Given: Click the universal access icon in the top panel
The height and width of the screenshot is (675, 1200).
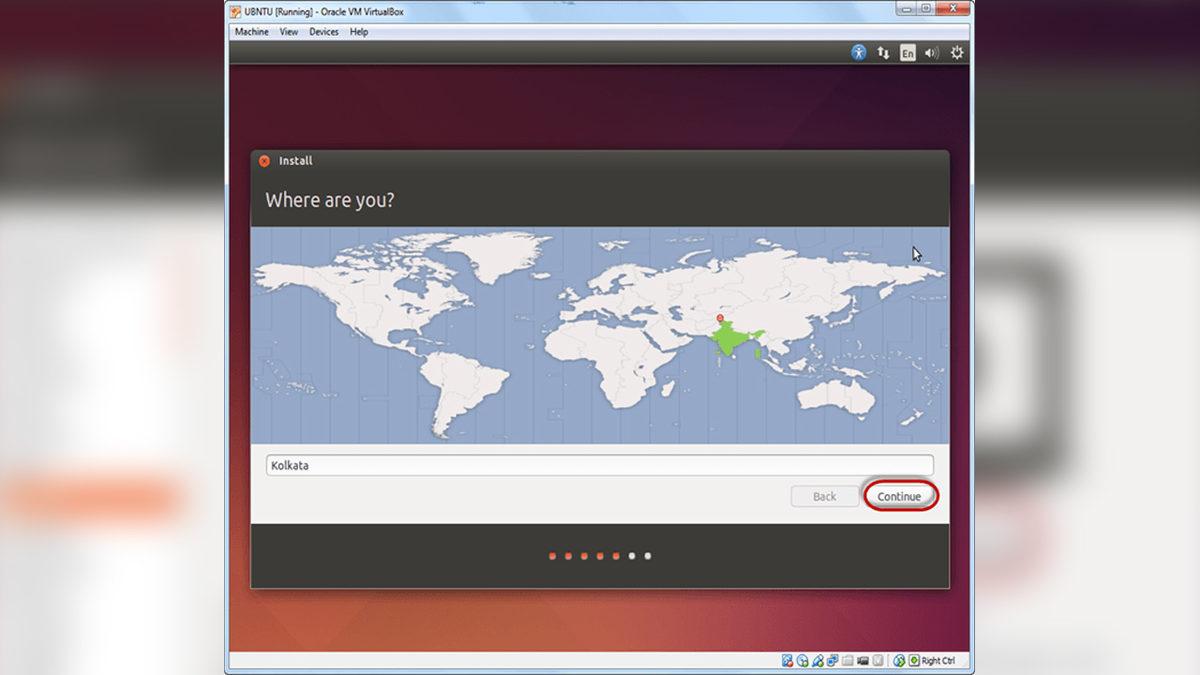Looking at the screenshot, I should 858,52.
